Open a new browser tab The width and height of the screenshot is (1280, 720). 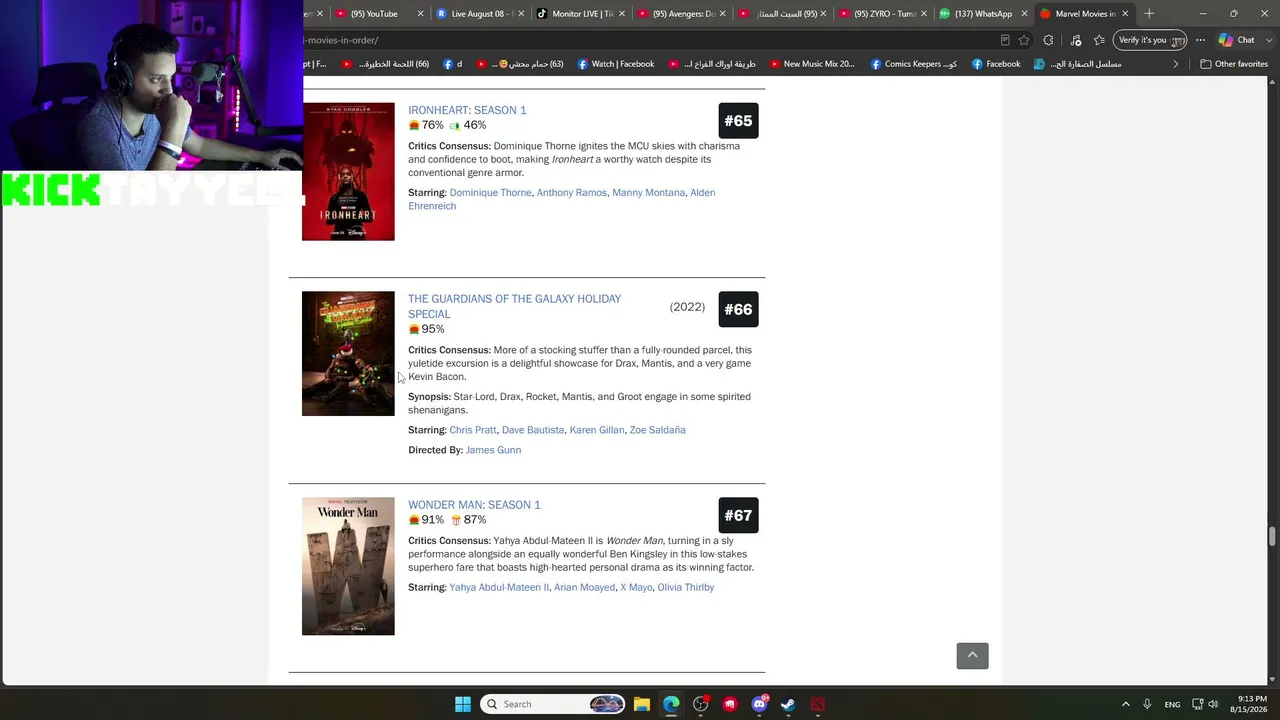1149,13
